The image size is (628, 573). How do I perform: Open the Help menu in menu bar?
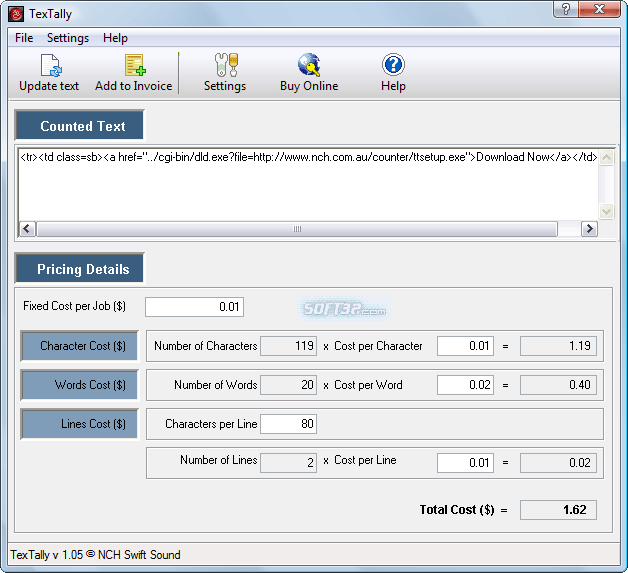pos(115,38)
